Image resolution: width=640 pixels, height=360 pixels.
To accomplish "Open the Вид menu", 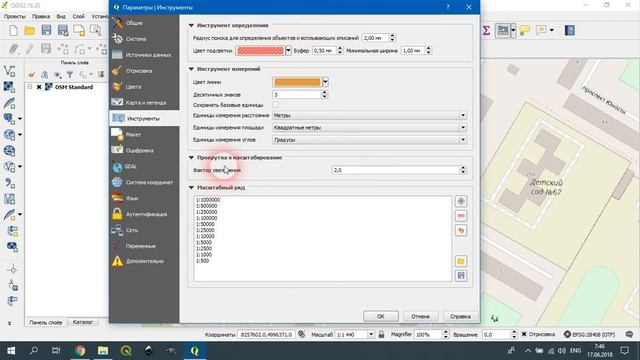I will pos(61,16).
